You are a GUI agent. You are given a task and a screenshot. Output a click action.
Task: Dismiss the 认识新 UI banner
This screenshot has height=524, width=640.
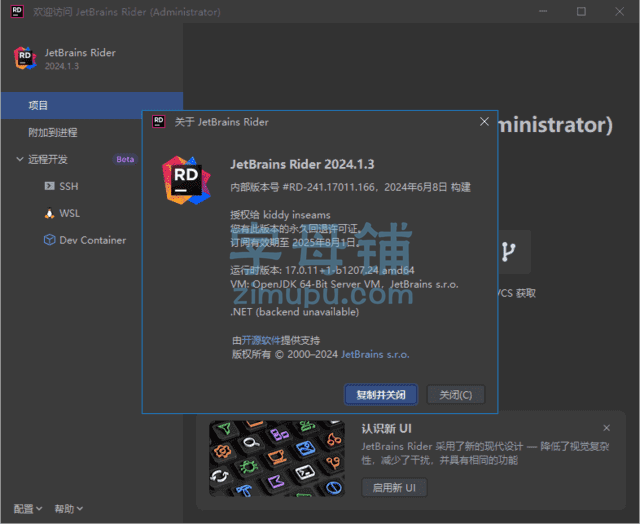pyautogui.click(x=607, y=428)
